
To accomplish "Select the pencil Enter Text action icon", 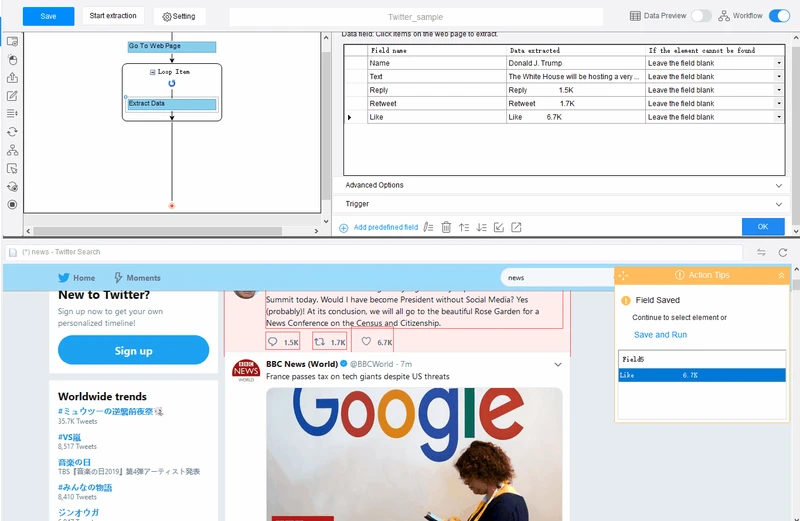I will click(x=12, y=96).
